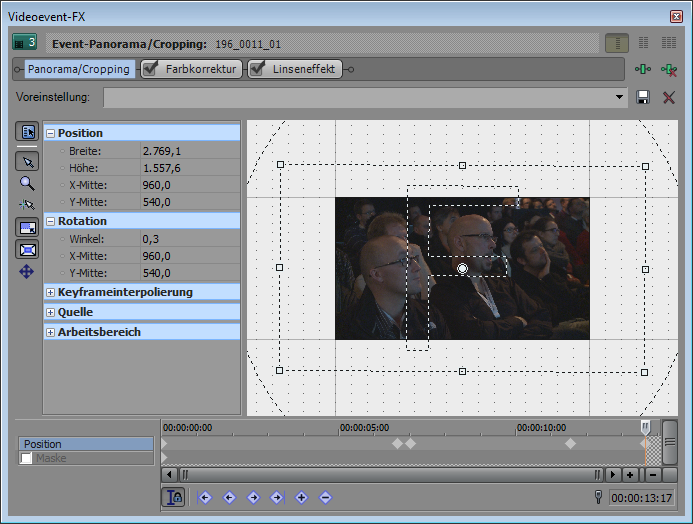Screen dimensions: 693x524
Task: Open the Voreinstellung preset dropdown
Action: coord(621,97)
